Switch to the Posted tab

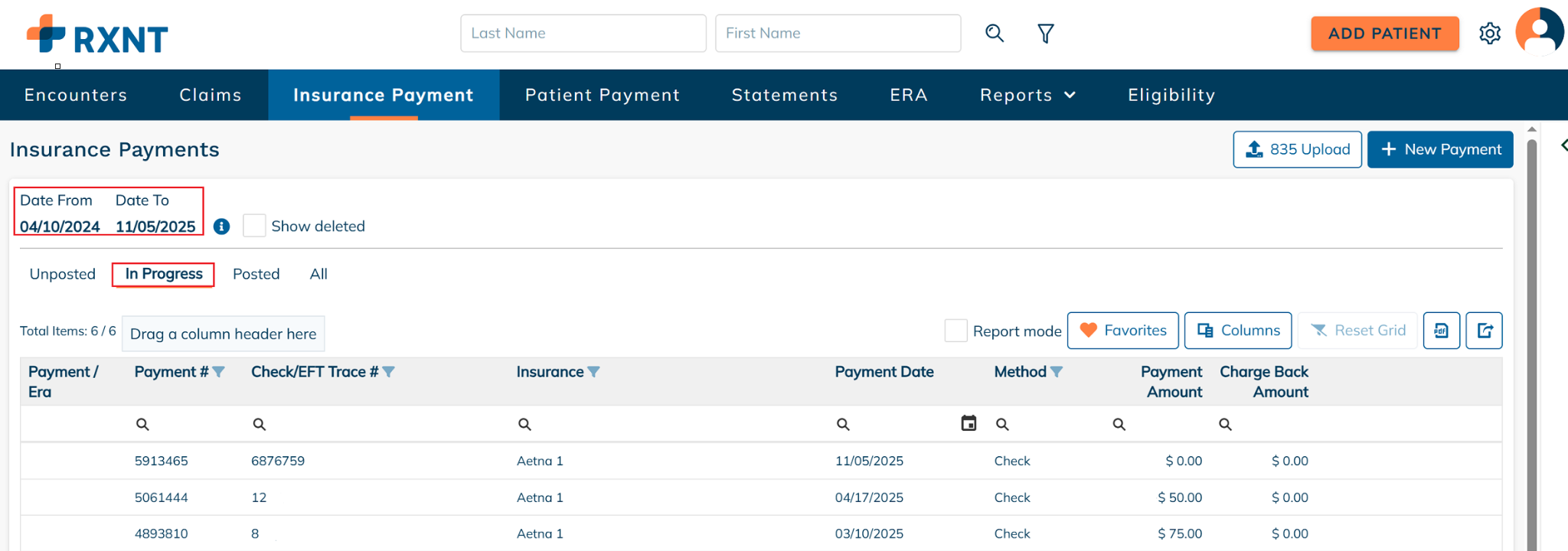pyautogui.click(x=256, y=274)
